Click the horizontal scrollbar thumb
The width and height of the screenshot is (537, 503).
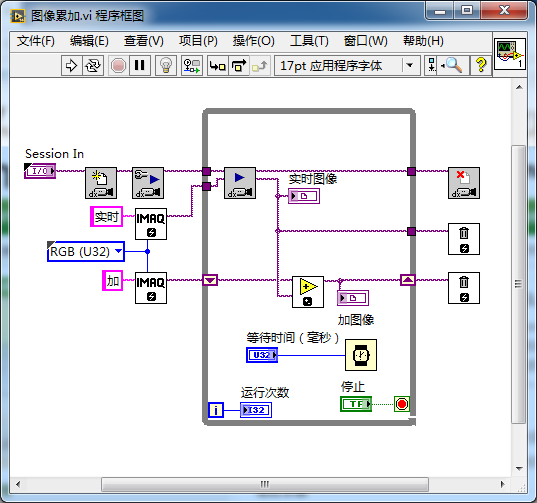point(265,484)
